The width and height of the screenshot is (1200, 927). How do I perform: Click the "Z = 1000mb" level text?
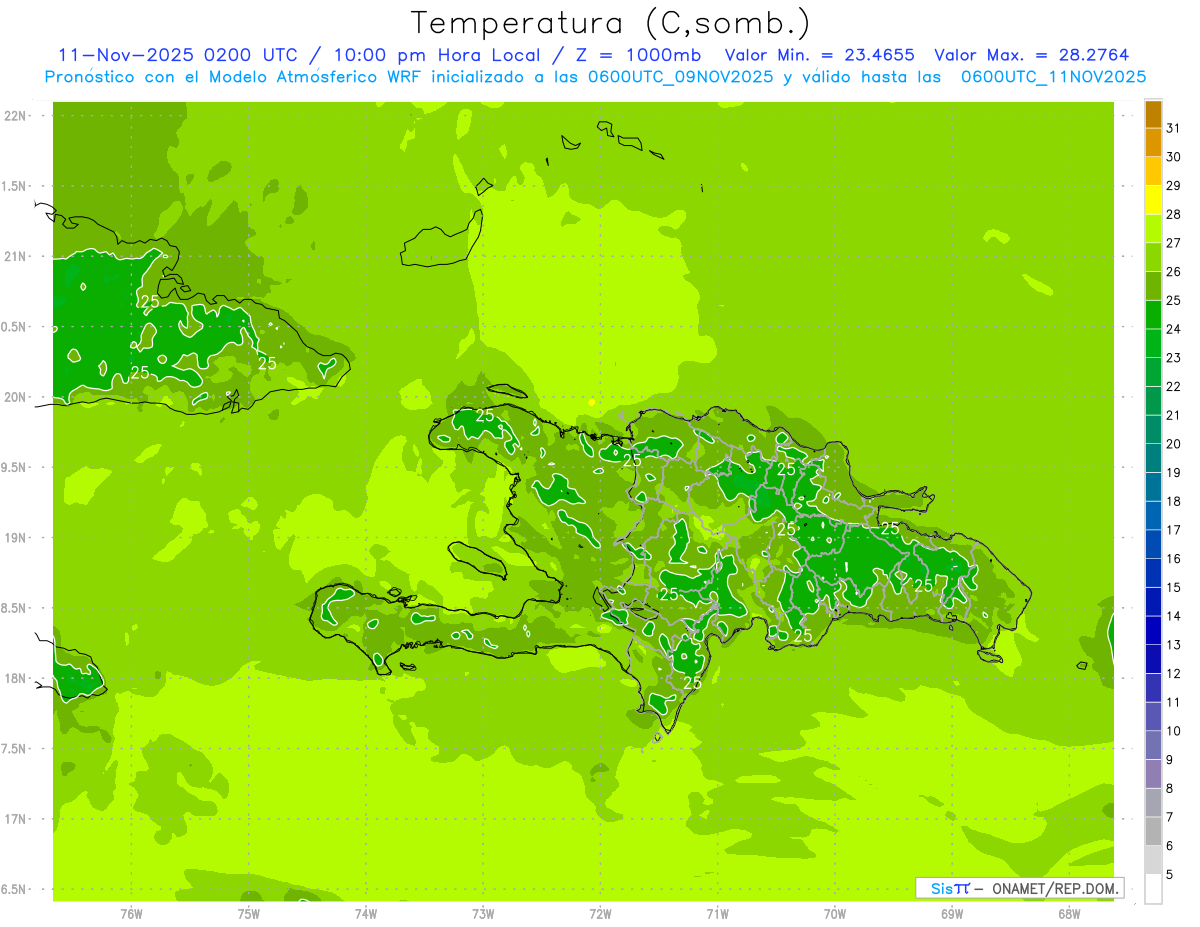pyautogui.click(x=638, y=56)
